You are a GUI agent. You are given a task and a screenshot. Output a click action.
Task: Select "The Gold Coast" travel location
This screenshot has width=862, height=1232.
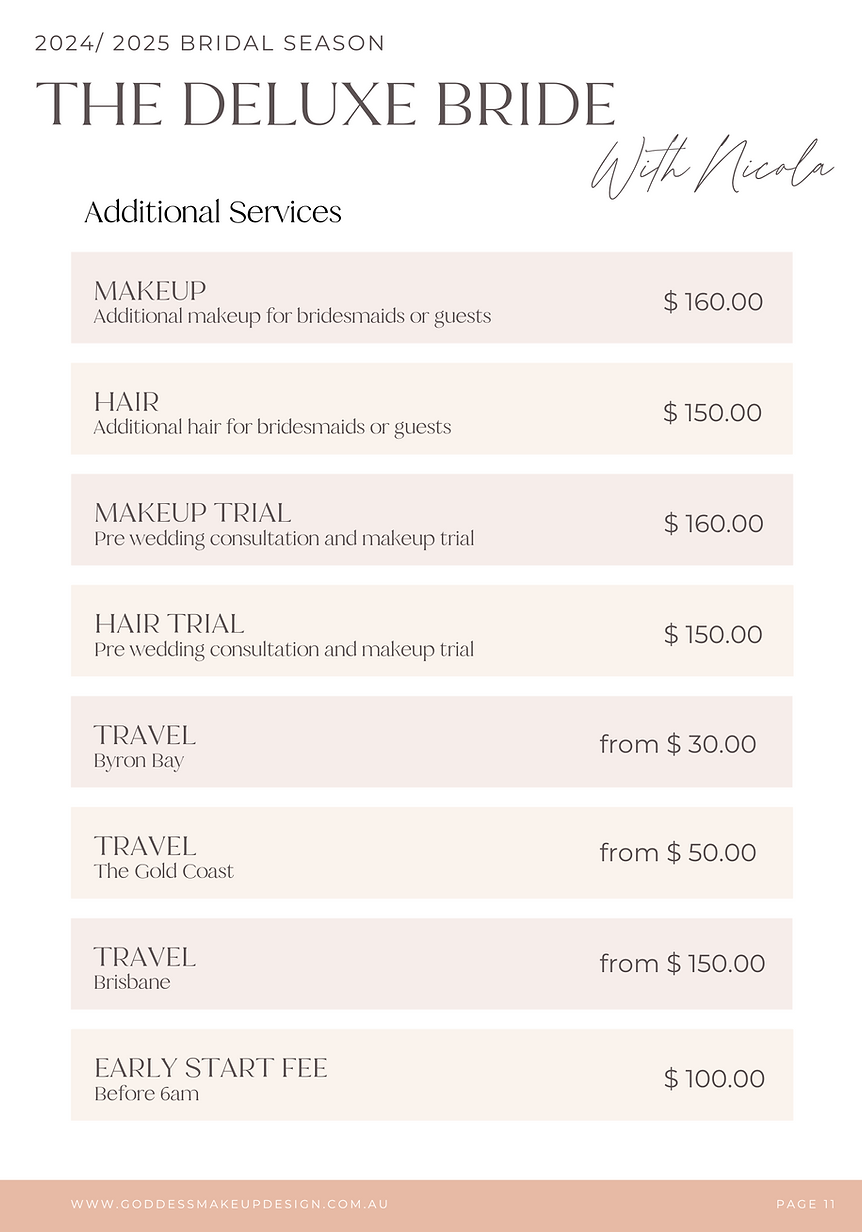(164, 872)
